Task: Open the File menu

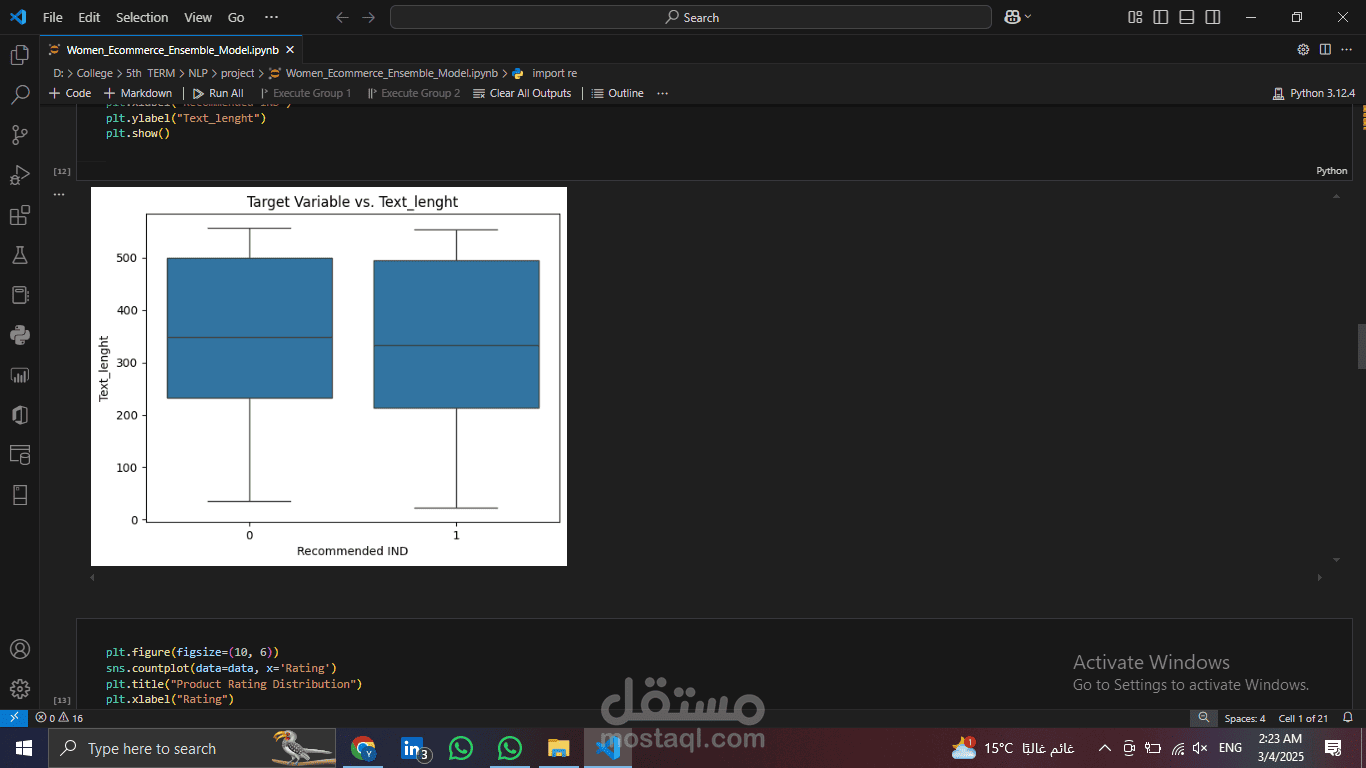Action: click(53, 17)
